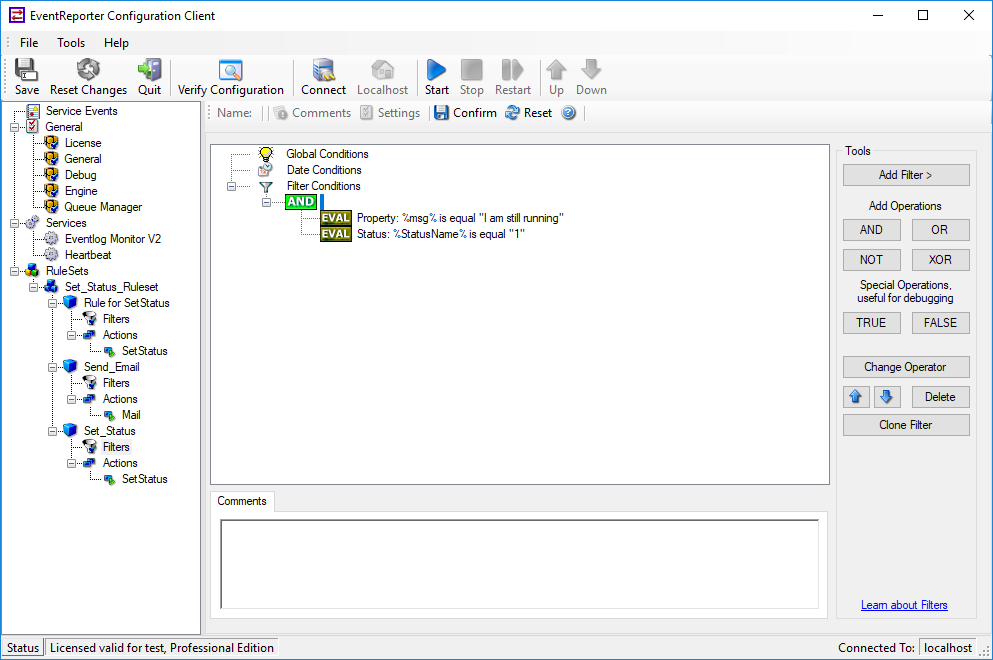Select the green AND operator node
Screen dimensions: 993x660
(x=301, y=202)
